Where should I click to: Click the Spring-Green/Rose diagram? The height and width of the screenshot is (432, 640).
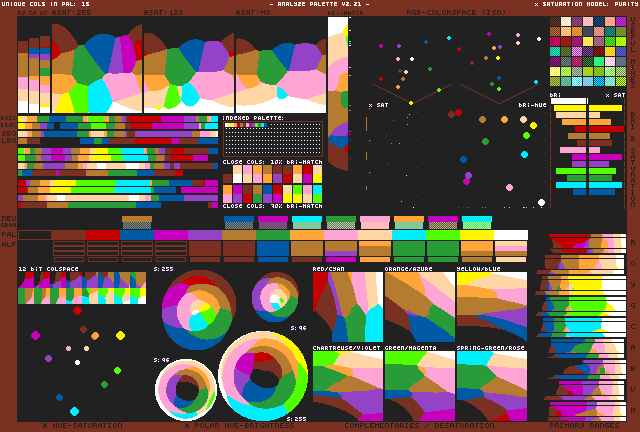(491, 386)
